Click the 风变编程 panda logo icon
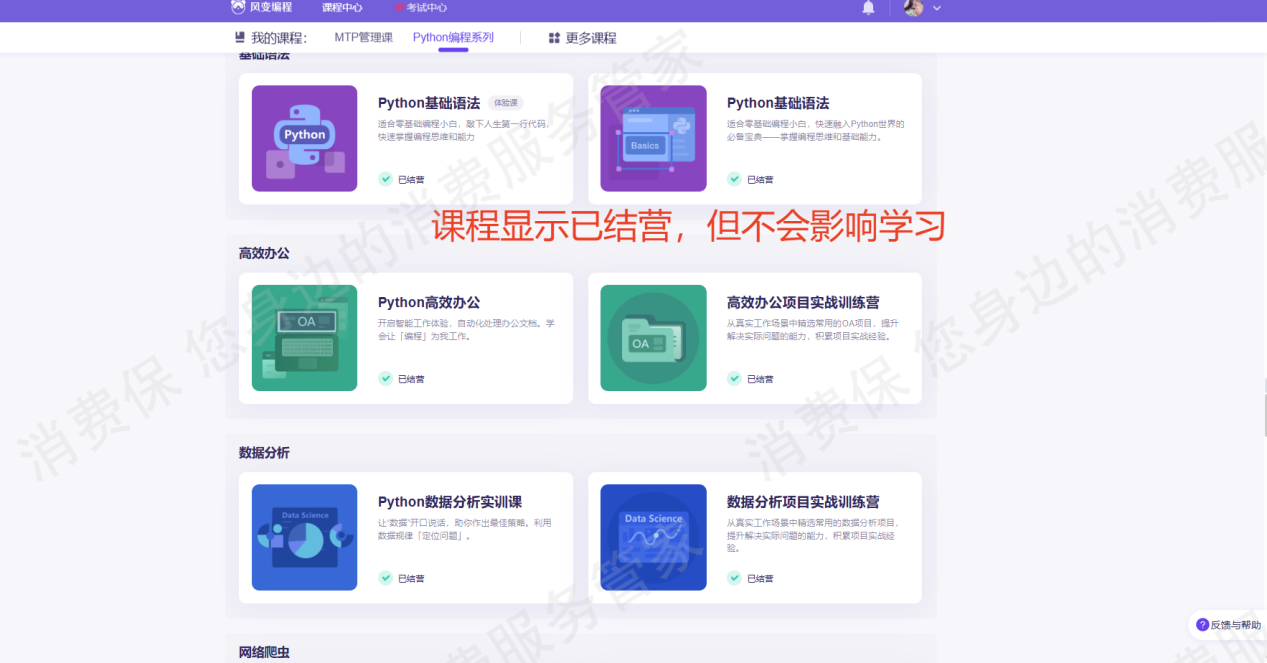This screenshot has width=1267, height=663. tap(238, 8)
